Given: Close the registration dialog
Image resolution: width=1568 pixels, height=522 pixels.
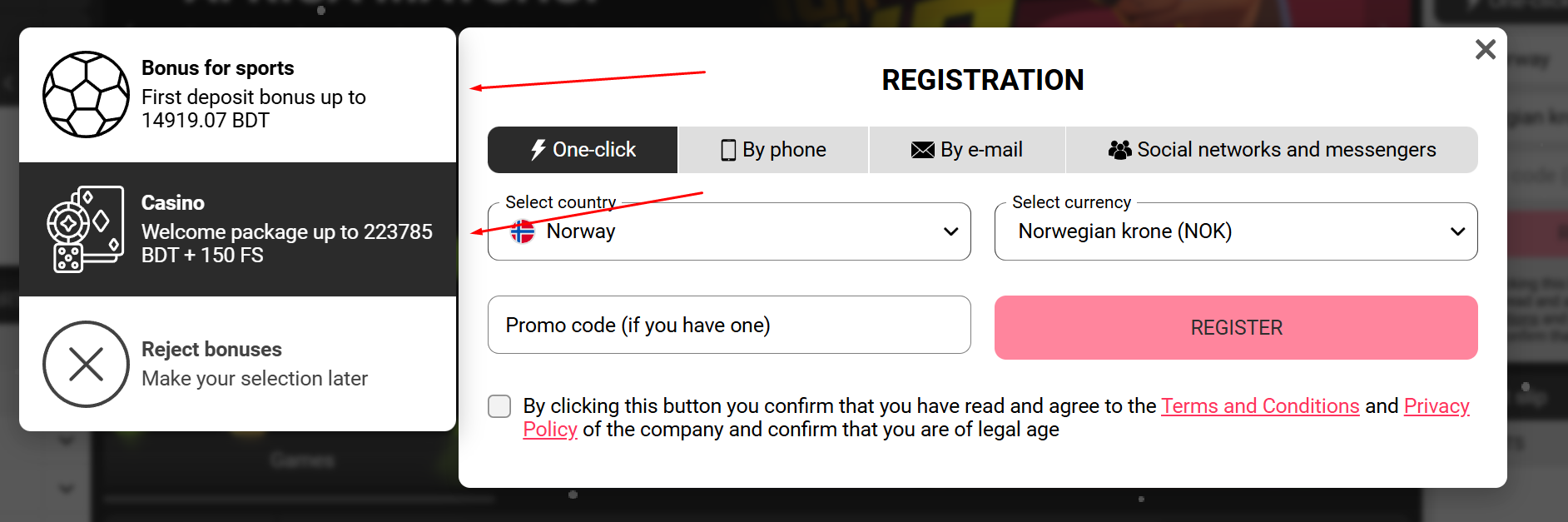Looking at the screenshot, I should click(1485, 50).
